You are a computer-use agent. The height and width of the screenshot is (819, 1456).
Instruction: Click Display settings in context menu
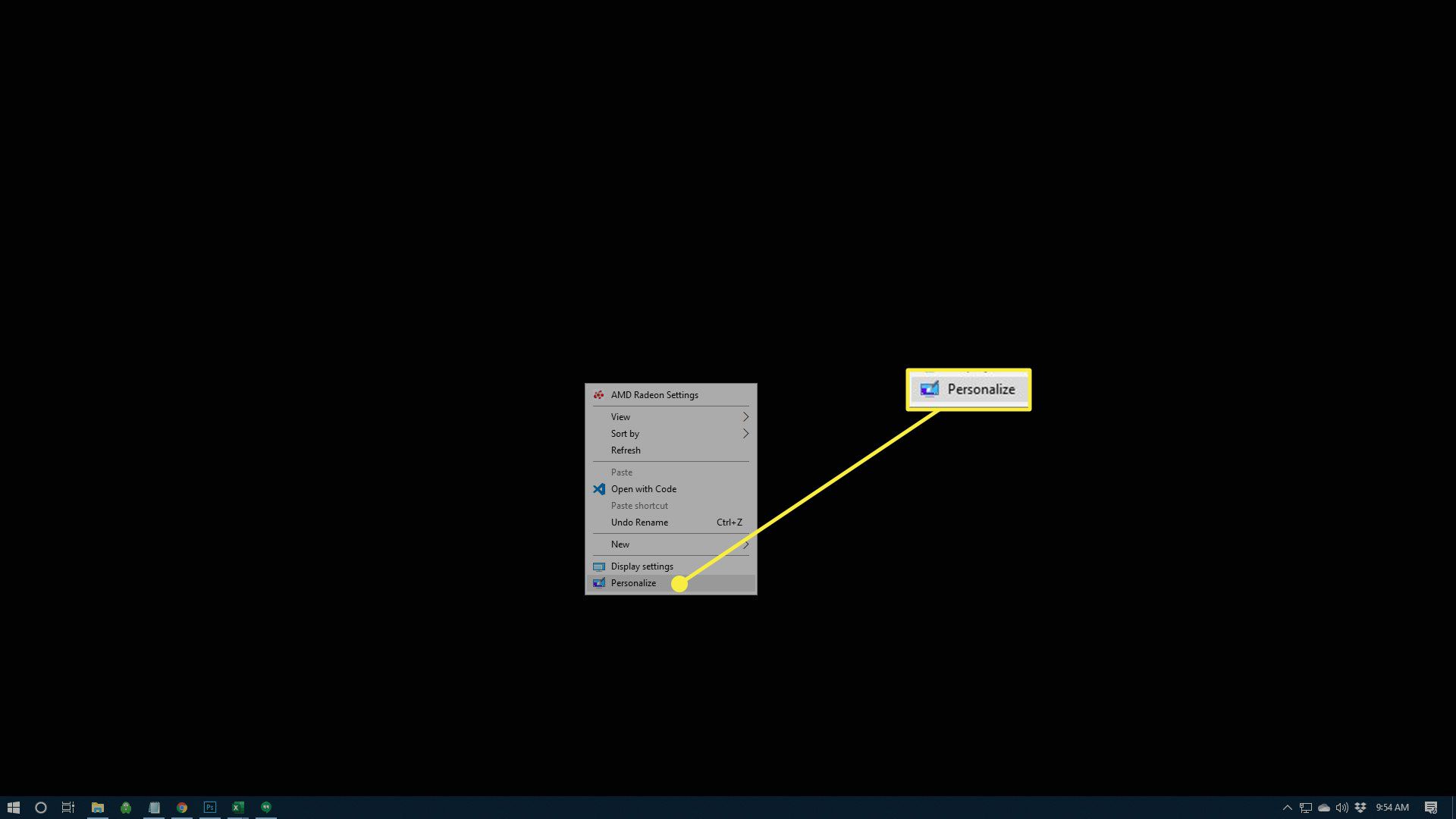click(x=642, y=566)
